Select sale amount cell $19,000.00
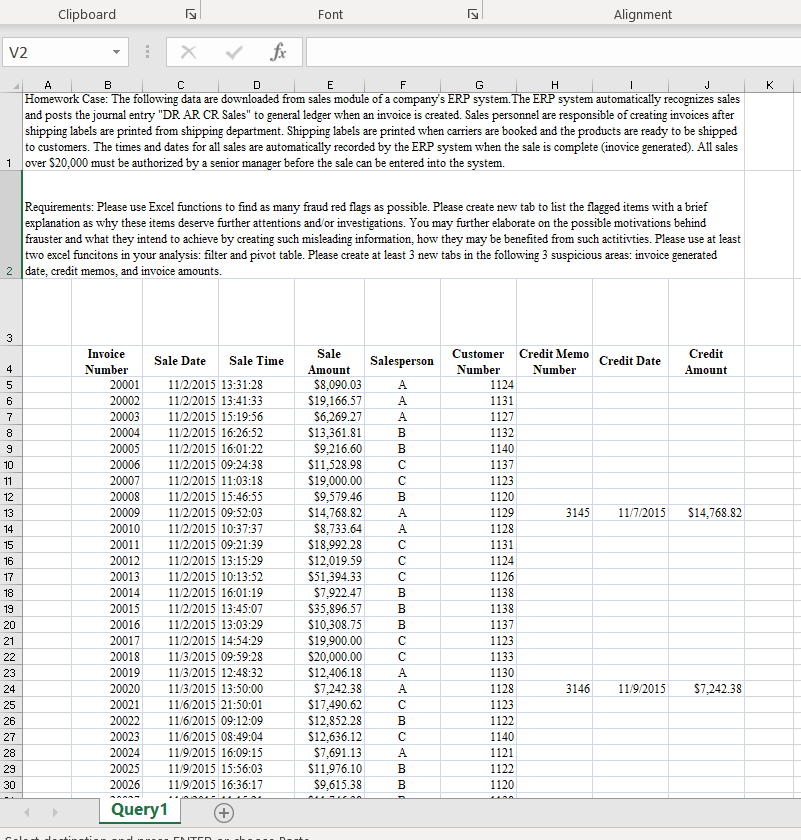 pos(330,481)
